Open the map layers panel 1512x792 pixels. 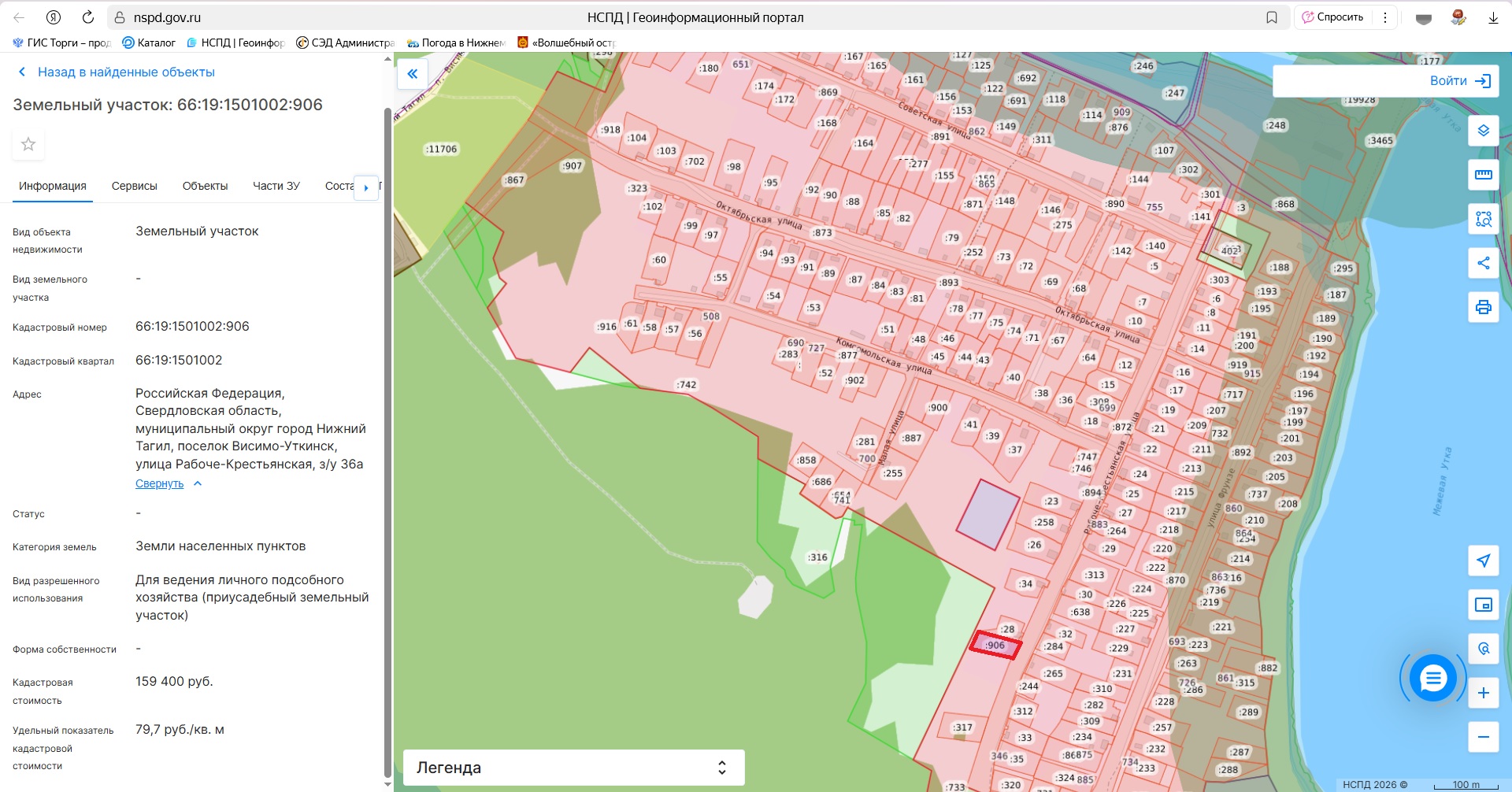pyautogui.click(x=1483, y=131)
